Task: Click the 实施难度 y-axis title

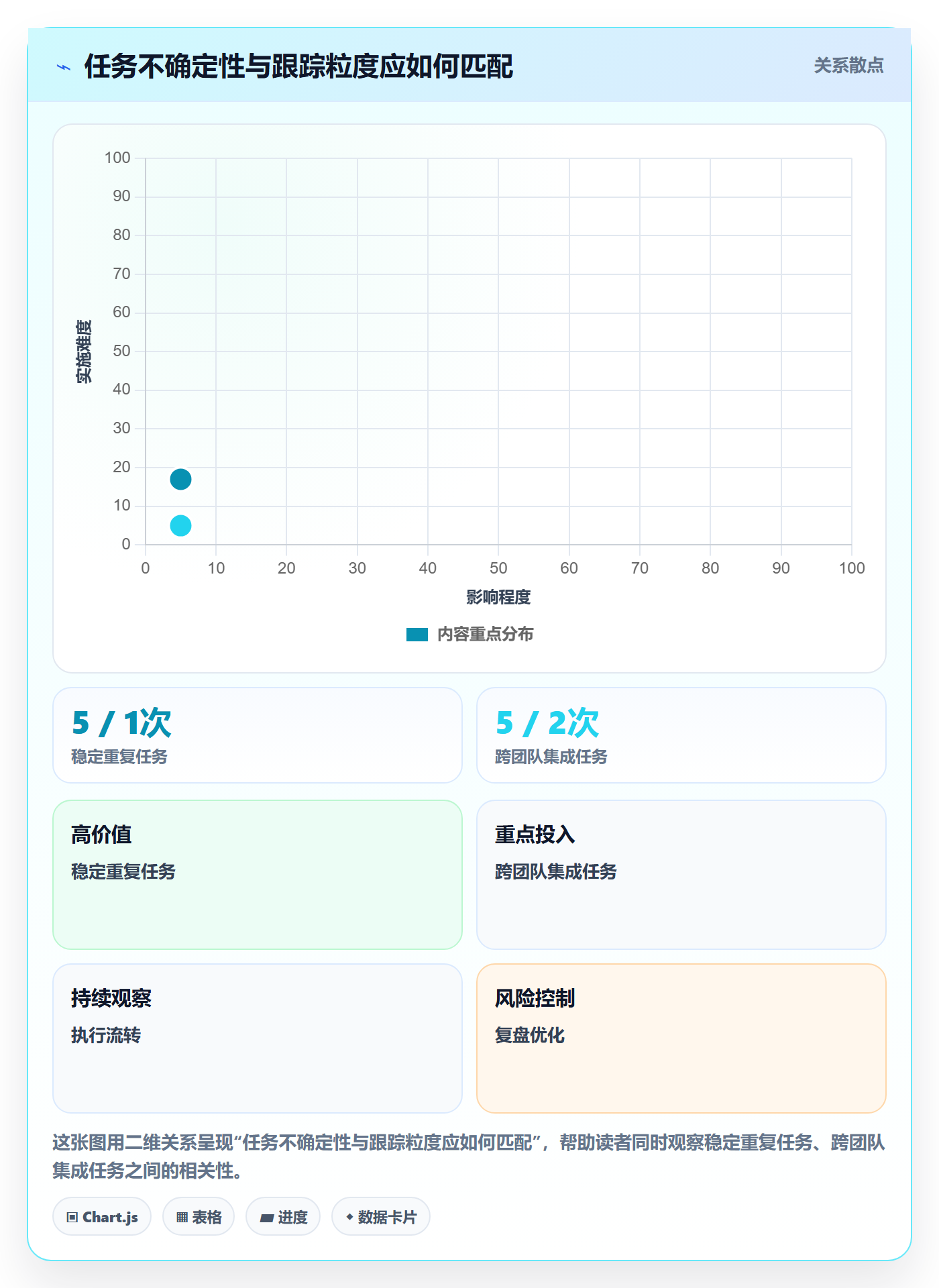Action: 84,351
